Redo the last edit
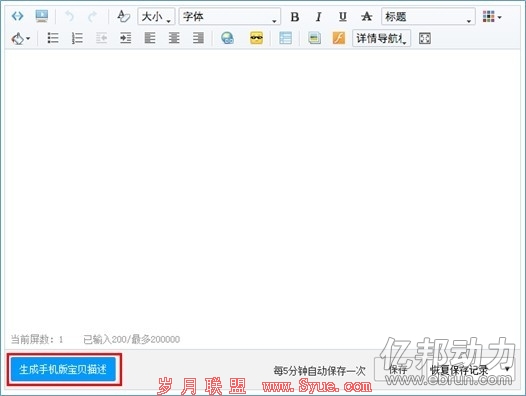The width and height of the screenshot is (526, 396). [x=92, y=16]
